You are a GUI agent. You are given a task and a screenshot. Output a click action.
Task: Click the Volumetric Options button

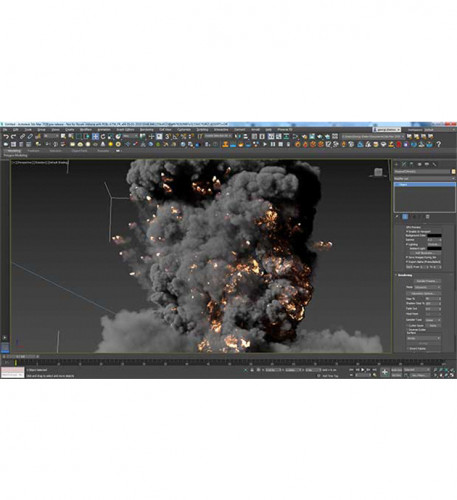[x=424, y=293]
